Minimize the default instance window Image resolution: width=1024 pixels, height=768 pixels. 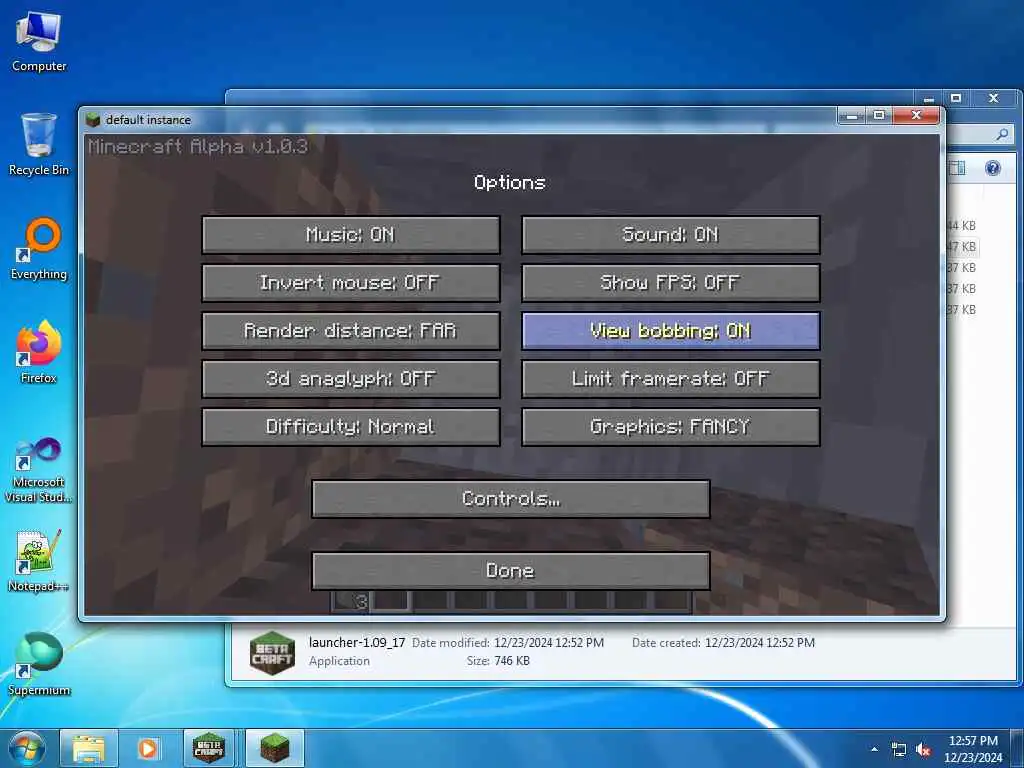coord(852,116)
